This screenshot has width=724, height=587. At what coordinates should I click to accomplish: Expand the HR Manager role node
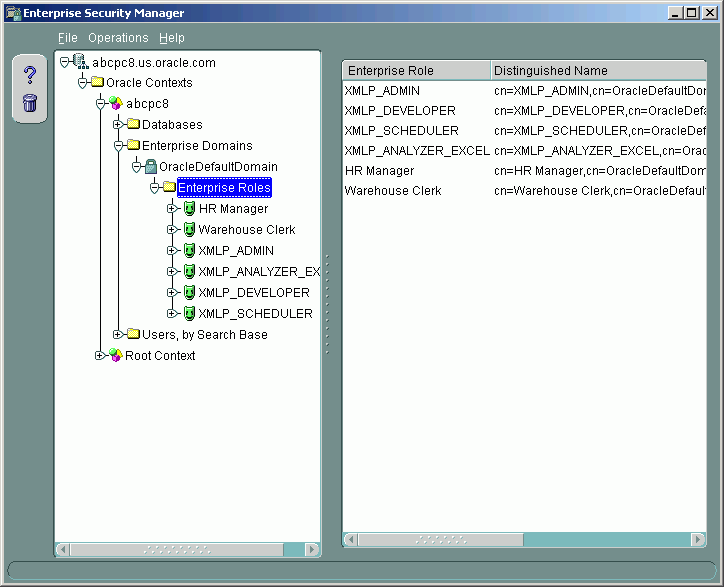[x=172, y=208]
